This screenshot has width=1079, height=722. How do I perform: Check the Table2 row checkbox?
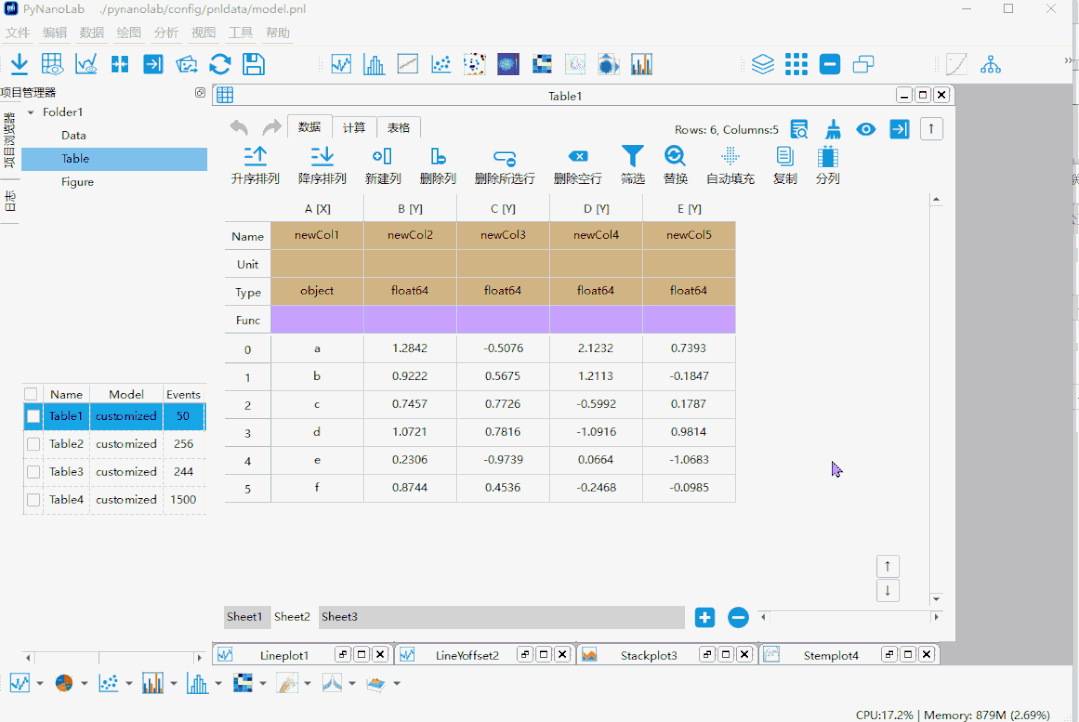33,444
